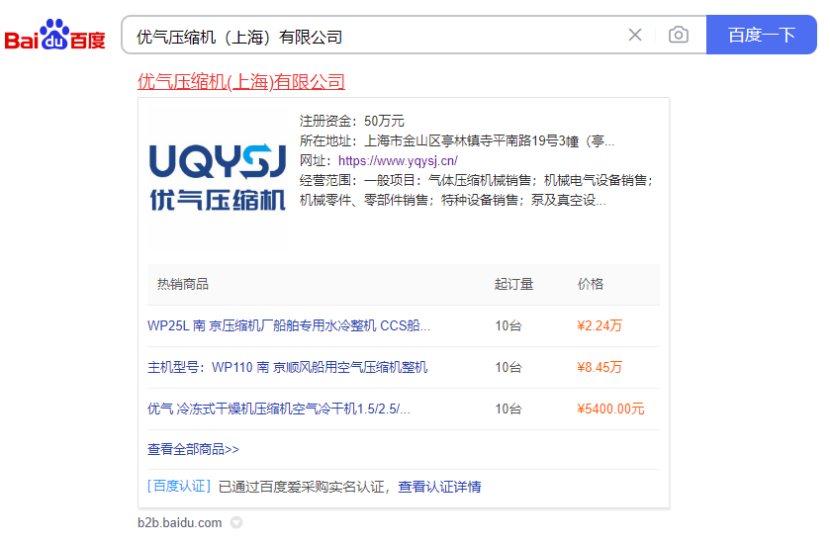This screenshot has height=546, width=830.
Task: Expand the dropdown arrow beside b2b.baidu.com
Action: coord(236,523)
